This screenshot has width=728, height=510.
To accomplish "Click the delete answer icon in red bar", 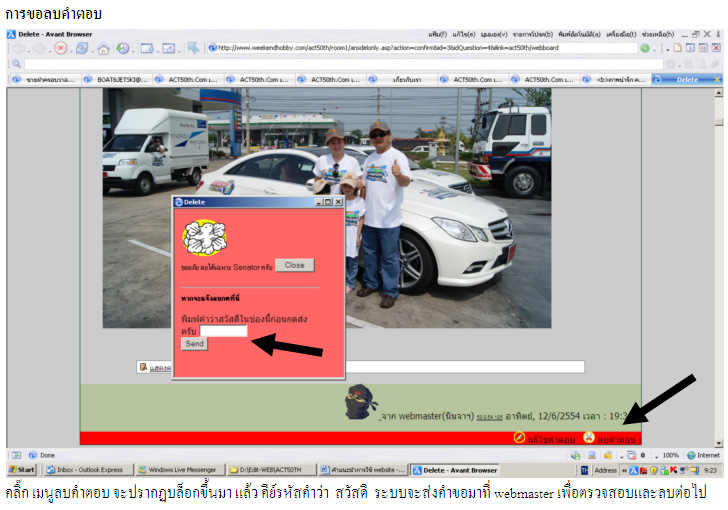I will tap(589, 438).
